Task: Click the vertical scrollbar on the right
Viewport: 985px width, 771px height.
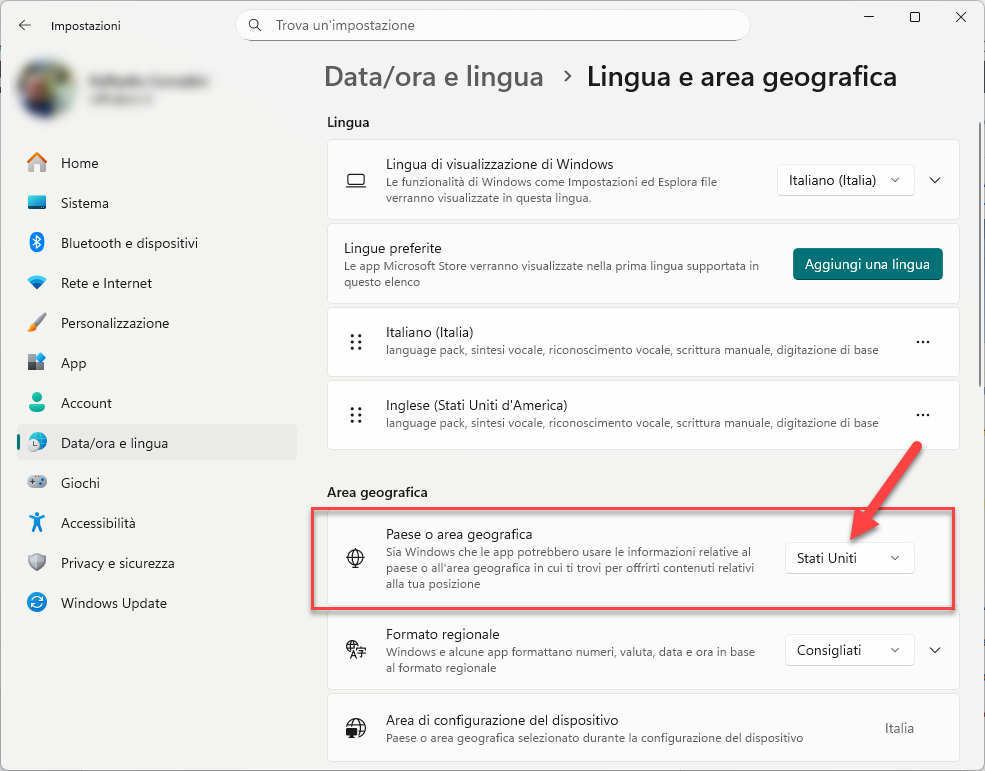Action: [978, 300]
